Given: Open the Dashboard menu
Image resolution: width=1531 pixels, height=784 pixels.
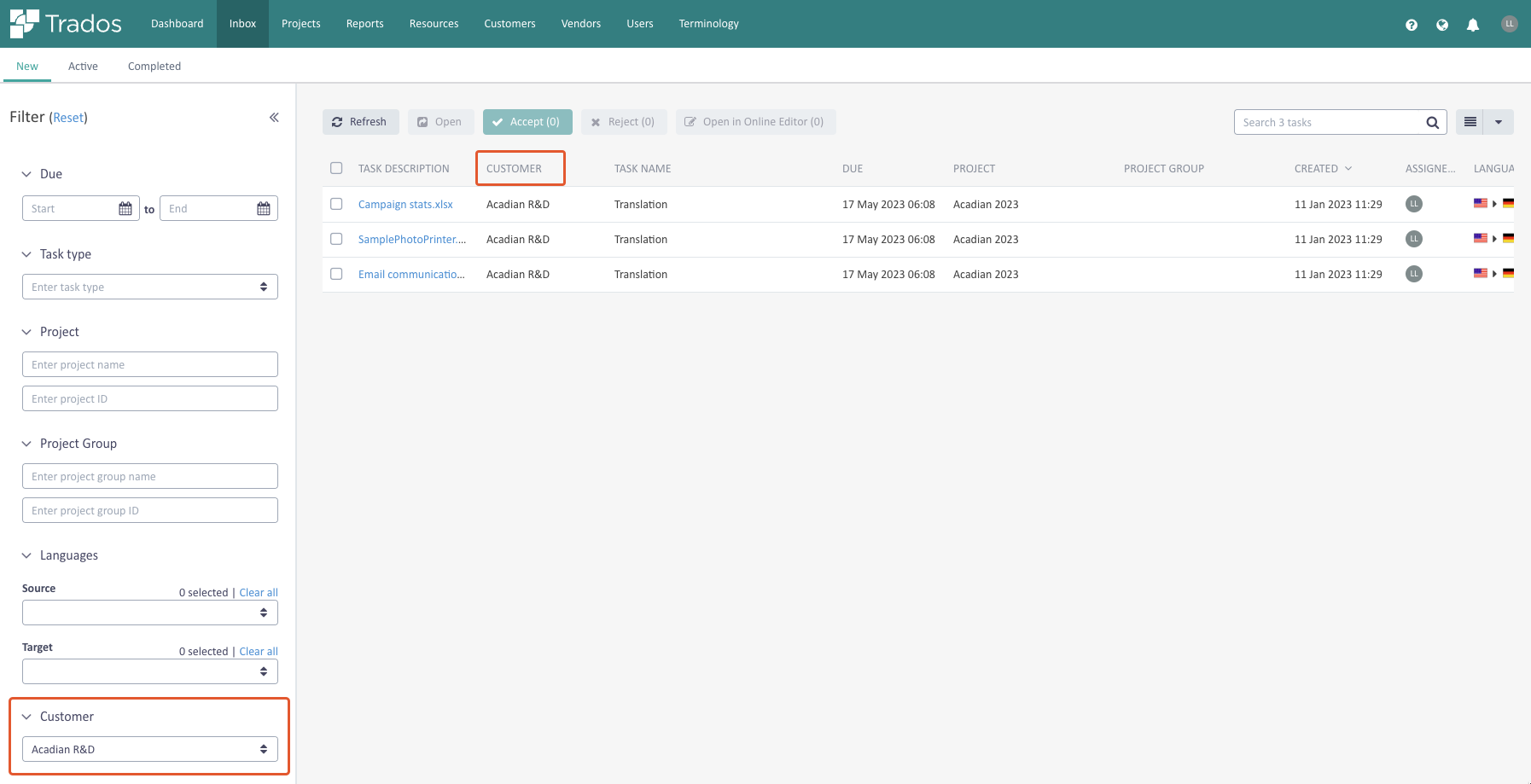Looking at the screenshot, I should click(178, 24).
